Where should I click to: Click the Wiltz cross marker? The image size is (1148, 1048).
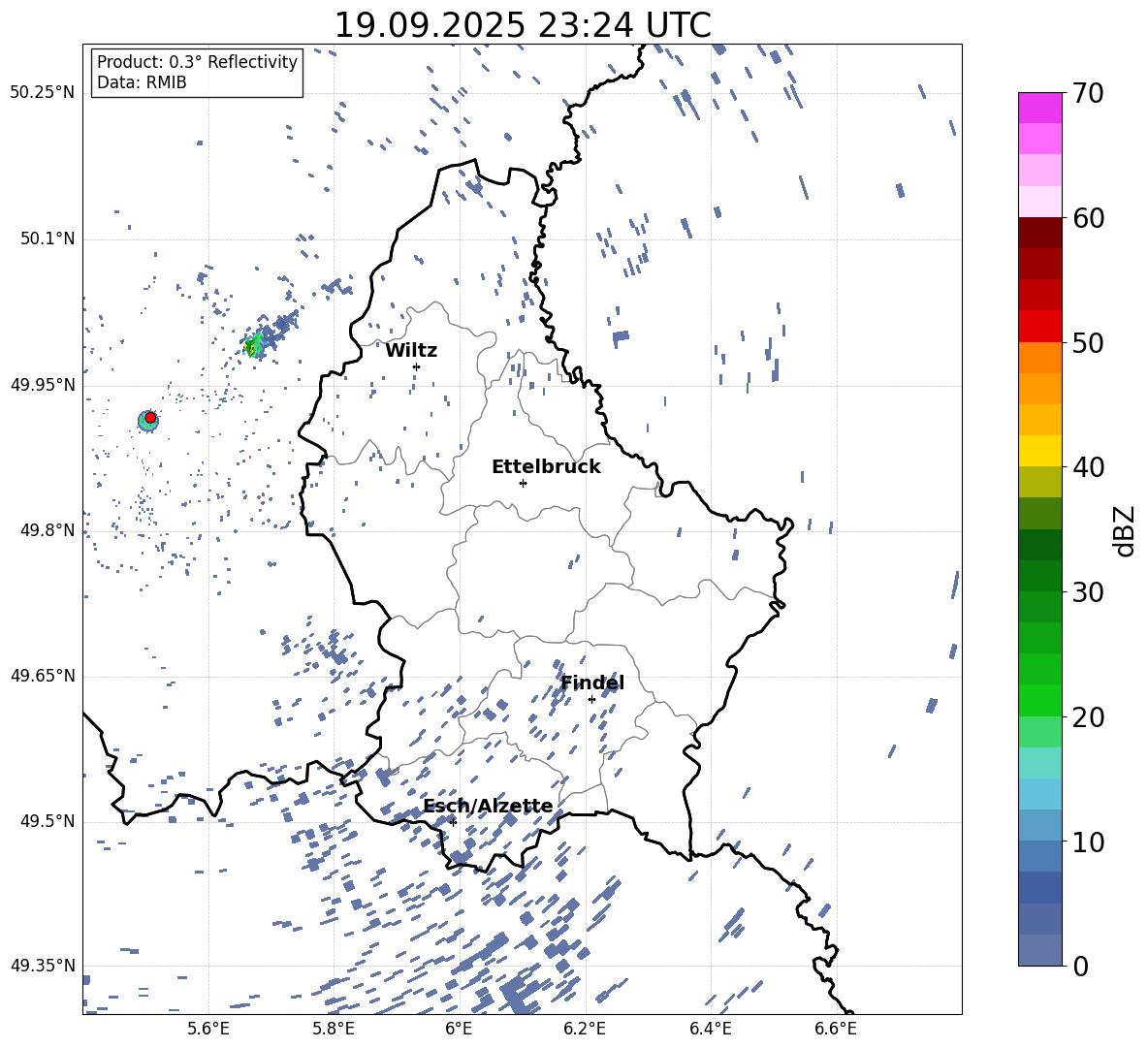417,366
